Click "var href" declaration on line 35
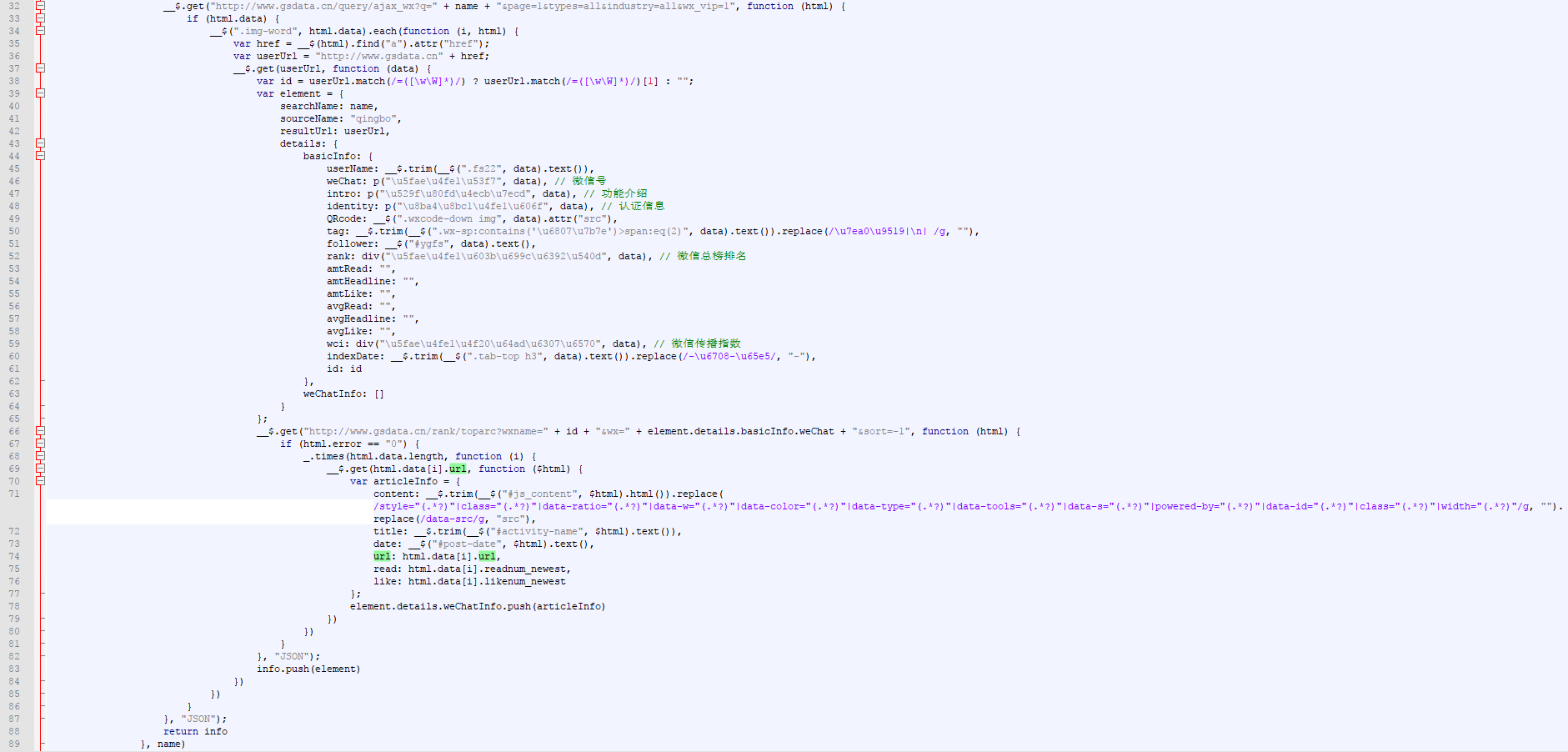1568x752 pixels. point(257,43)
